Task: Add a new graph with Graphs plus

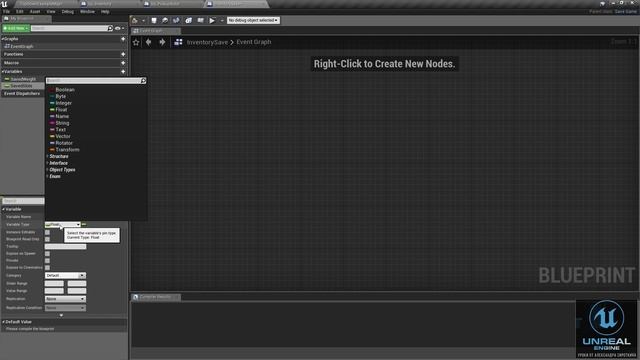Action: click(x=123, y=39)
